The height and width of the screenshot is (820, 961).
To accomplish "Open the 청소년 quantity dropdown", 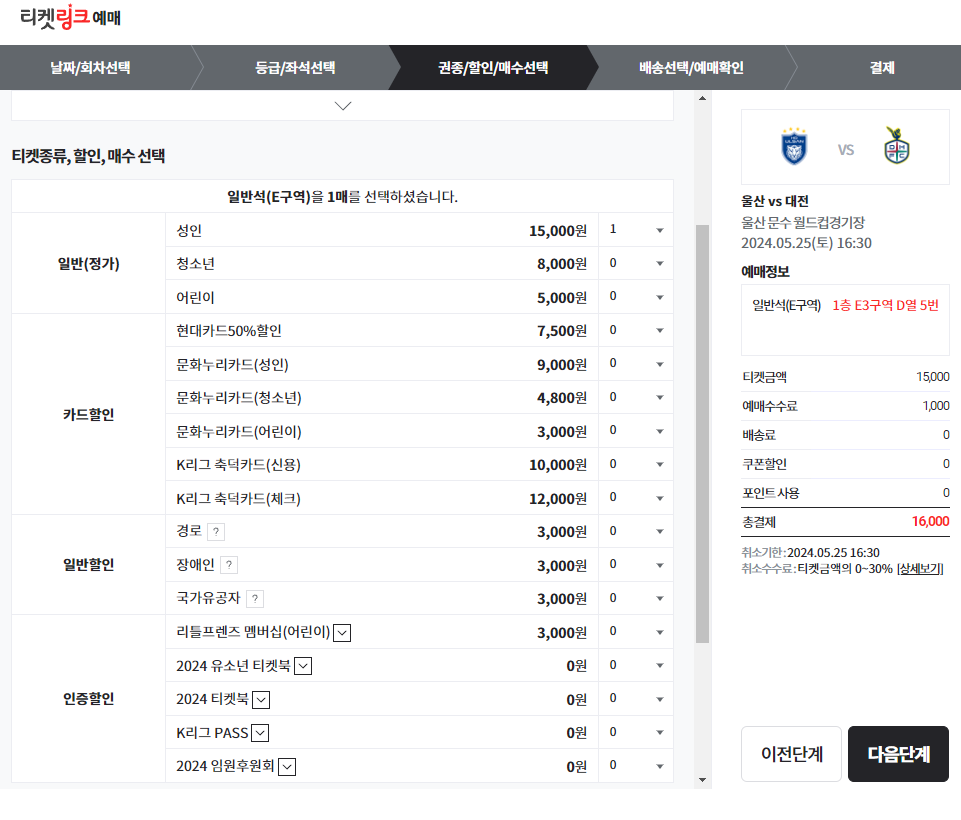I will pyautogui.click(x=636, y=264).
